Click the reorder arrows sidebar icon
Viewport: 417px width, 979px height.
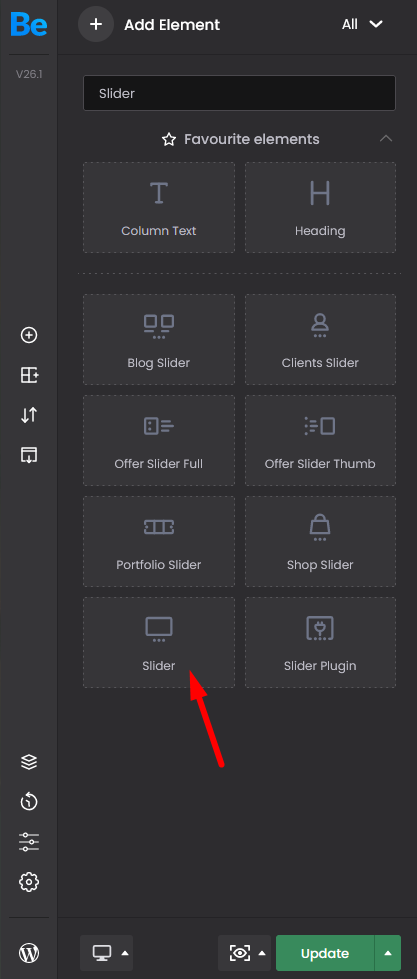click(x=29, y=415)
